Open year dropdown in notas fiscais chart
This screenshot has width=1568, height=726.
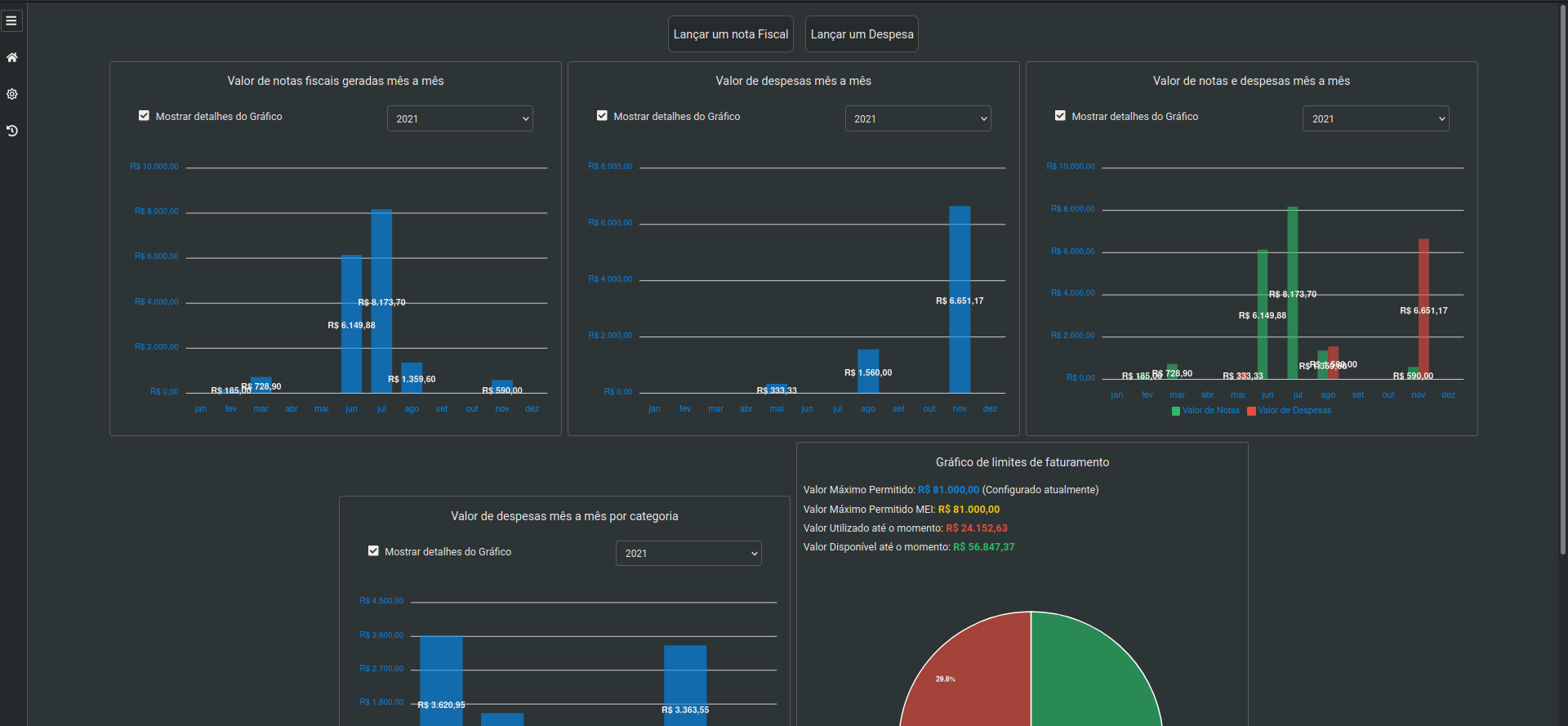click(x=460, y=118)
